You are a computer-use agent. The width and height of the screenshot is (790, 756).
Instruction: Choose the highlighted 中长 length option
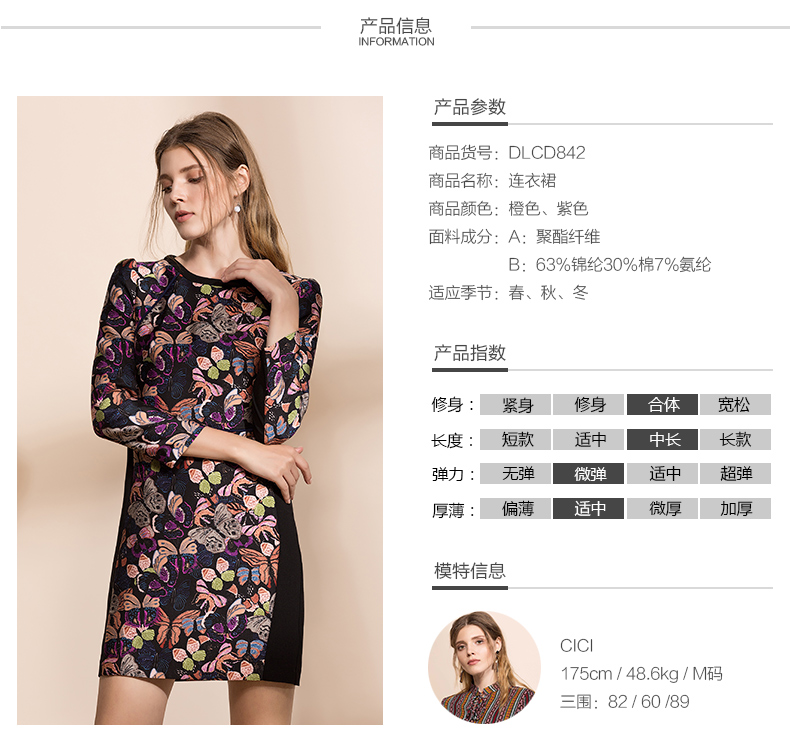[x=662, y=439]
